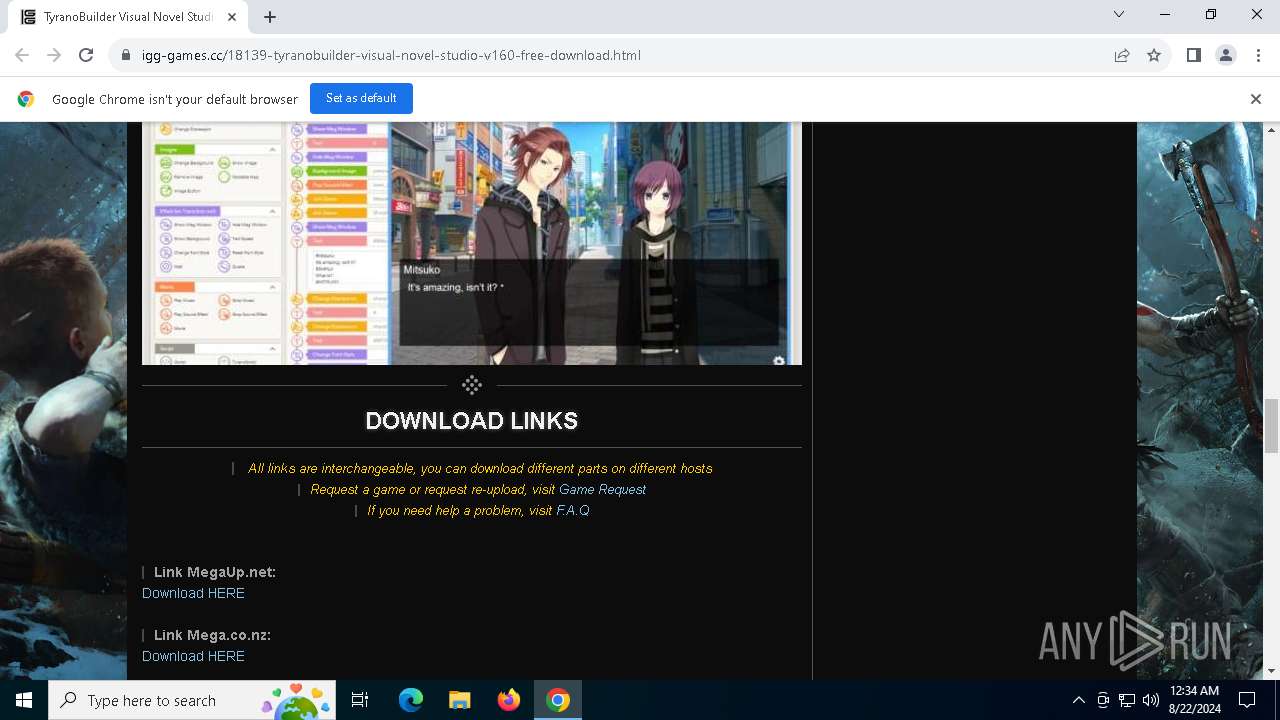
Task: Click the taskbar search box
Action: click(x=193, y=700)
